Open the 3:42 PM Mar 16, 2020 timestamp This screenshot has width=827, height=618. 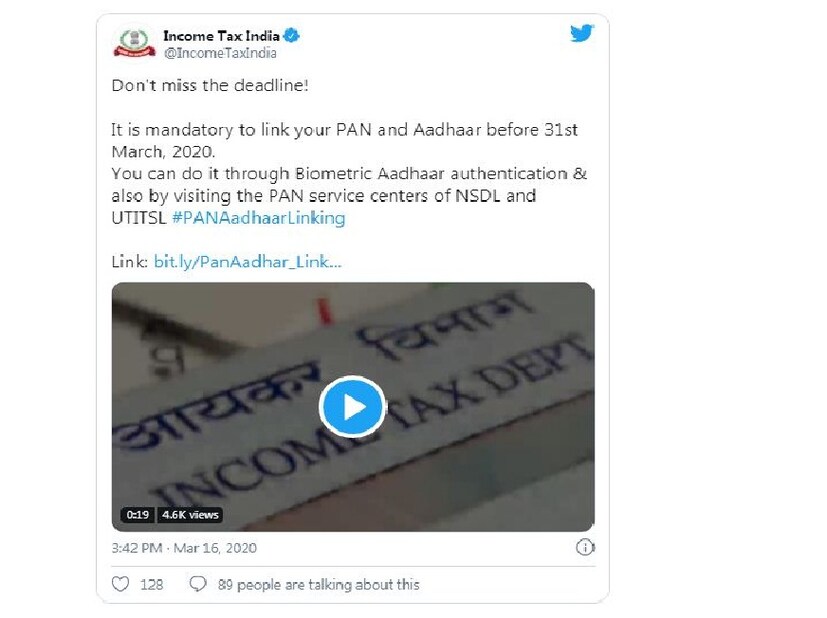[x=184, y=548]
